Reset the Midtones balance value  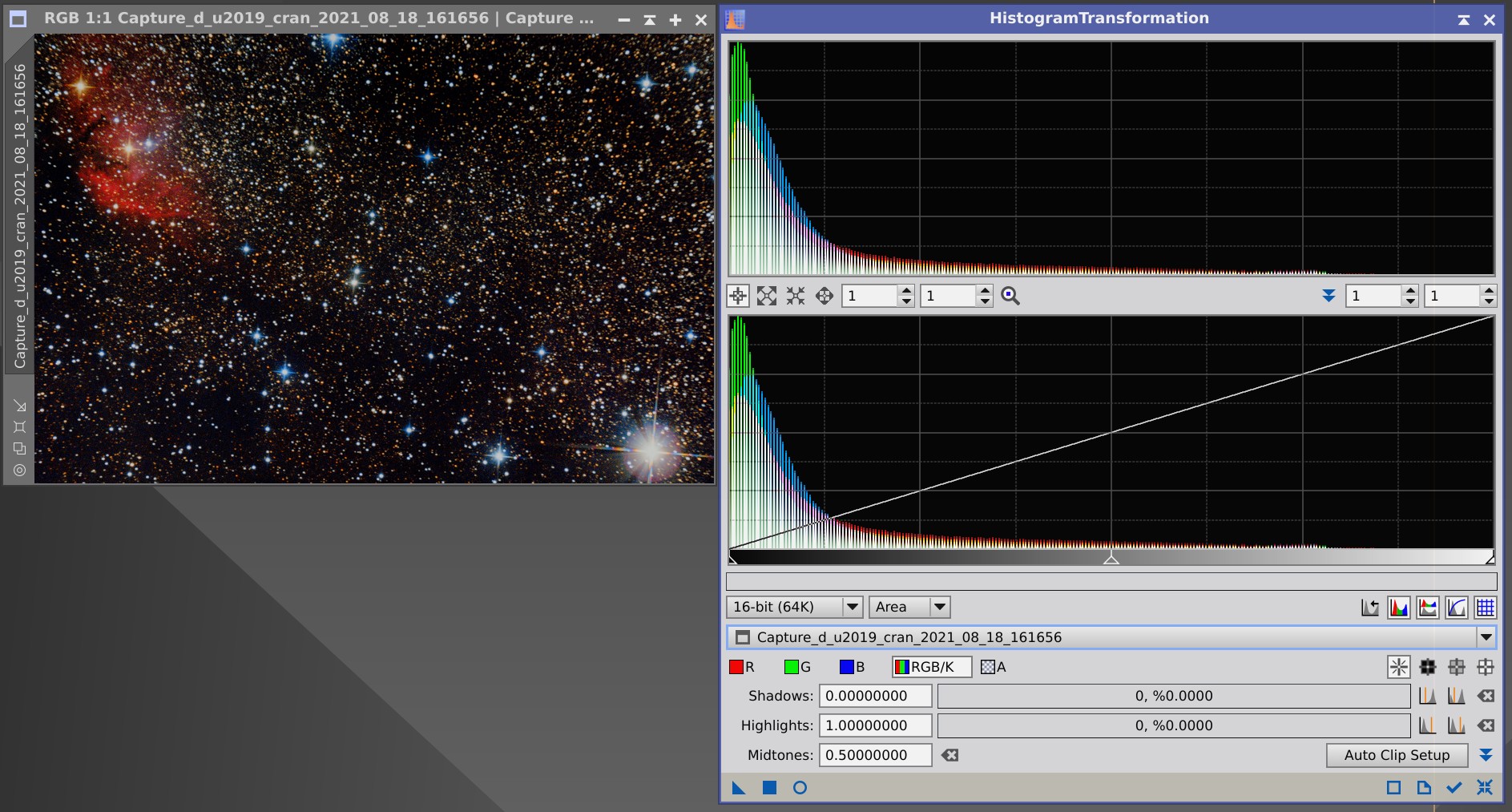point(950,755)
